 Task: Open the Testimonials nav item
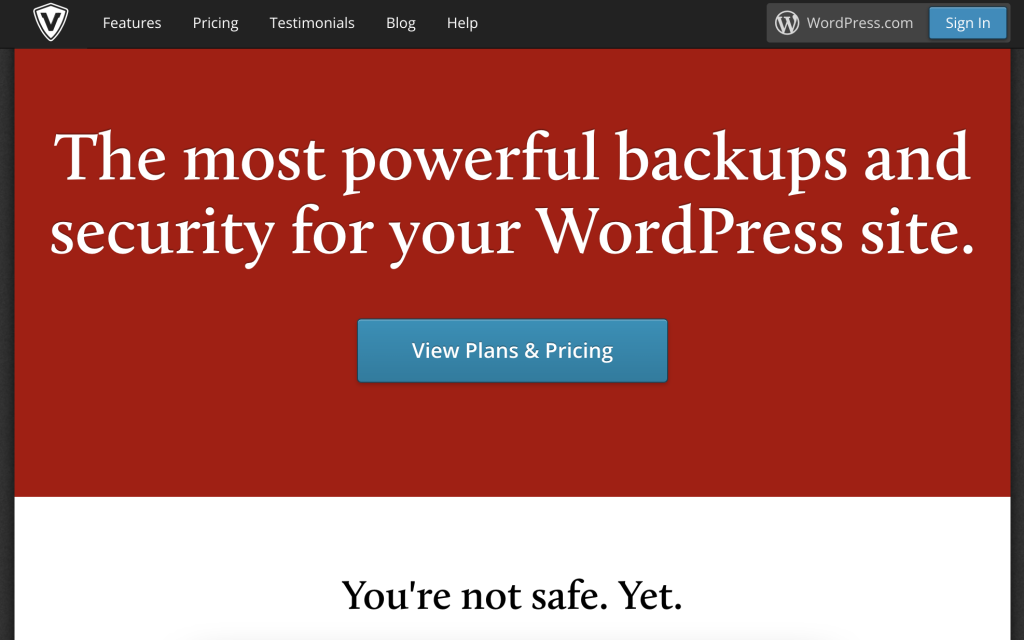point(312,23)
